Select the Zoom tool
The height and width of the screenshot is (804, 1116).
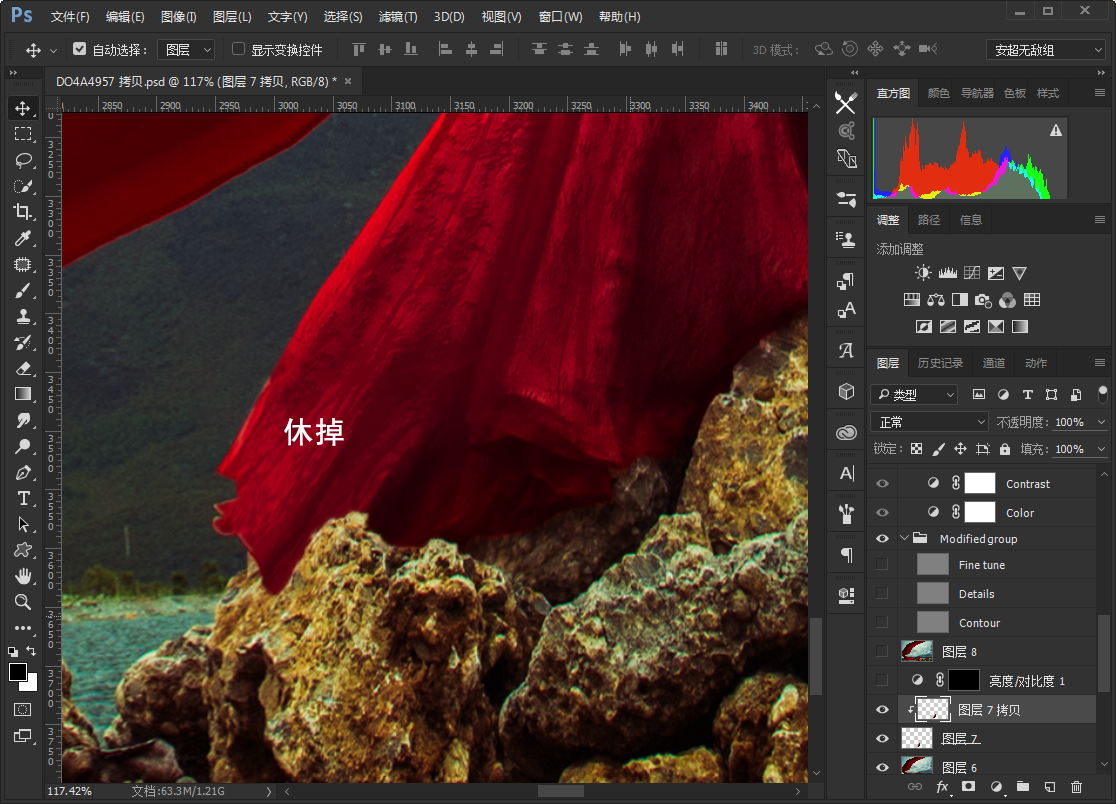(23, 602)
